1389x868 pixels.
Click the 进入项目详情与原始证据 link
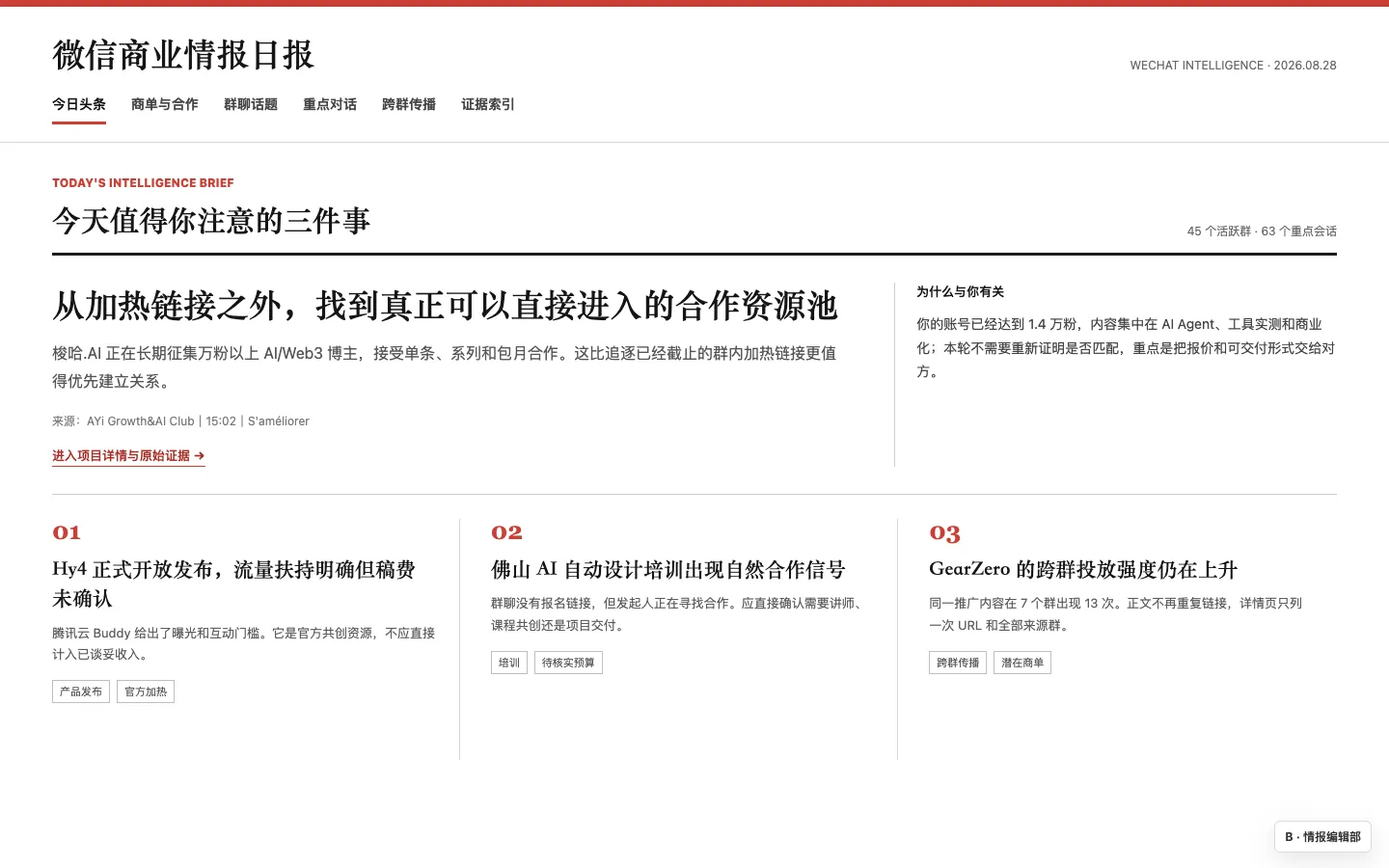(128, 456)
